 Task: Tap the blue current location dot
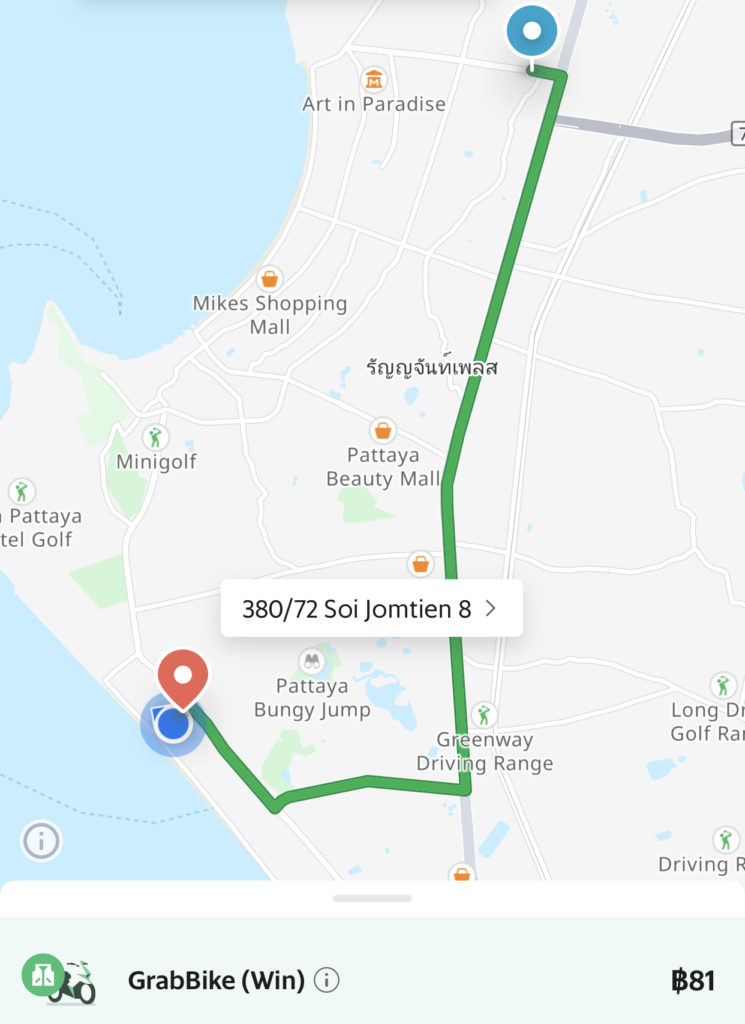[x=173, y=724]
